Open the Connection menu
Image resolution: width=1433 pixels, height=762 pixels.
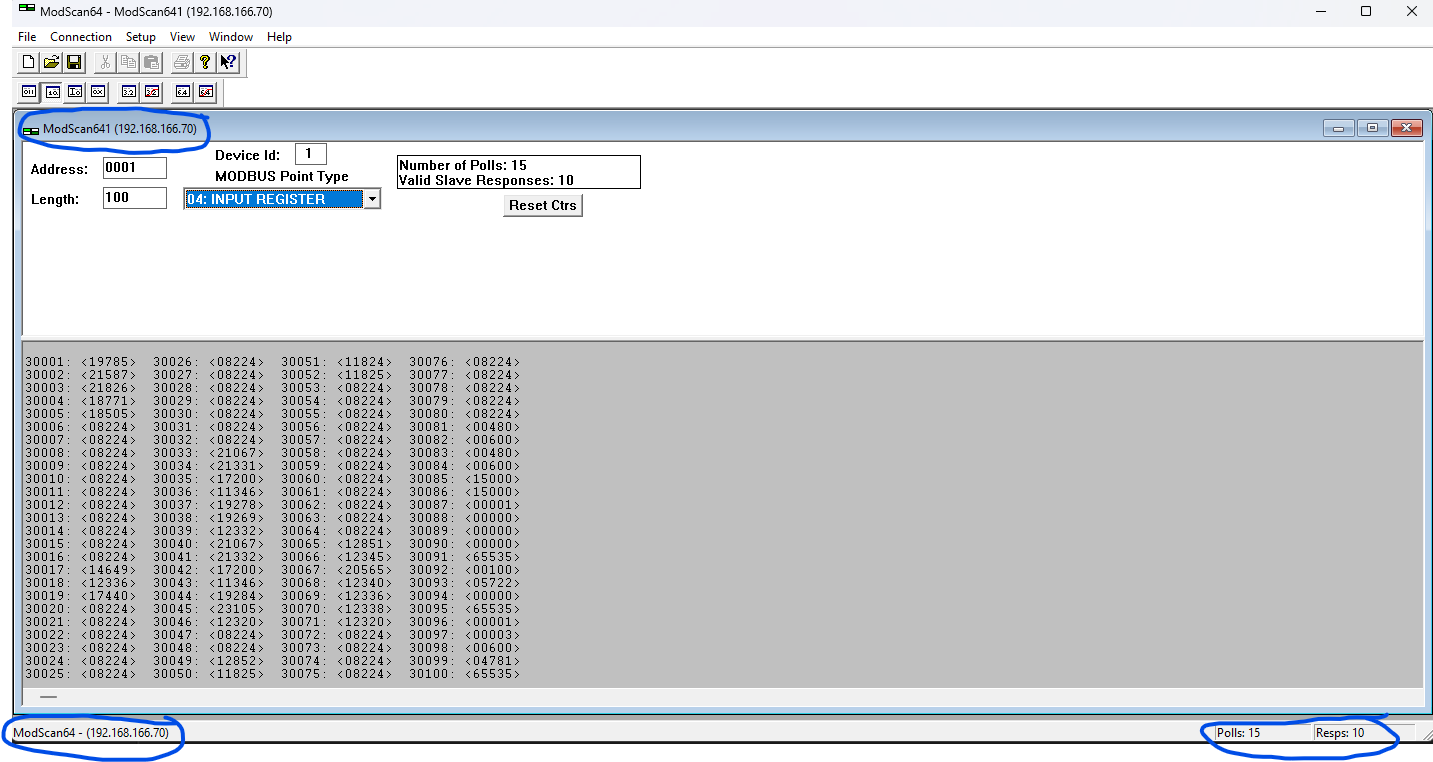click(x=81, y=37)
